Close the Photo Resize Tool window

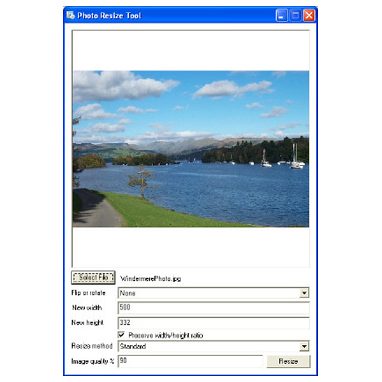point(309,15)
